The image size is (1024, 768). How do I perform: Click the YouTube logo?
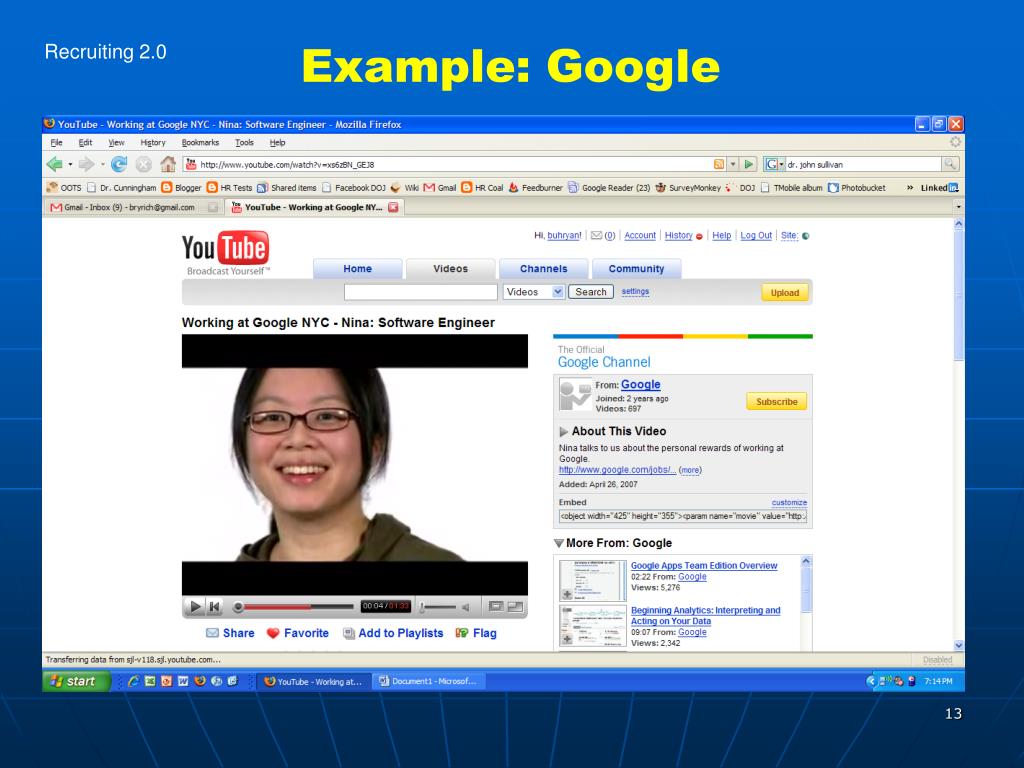point(225,253)
